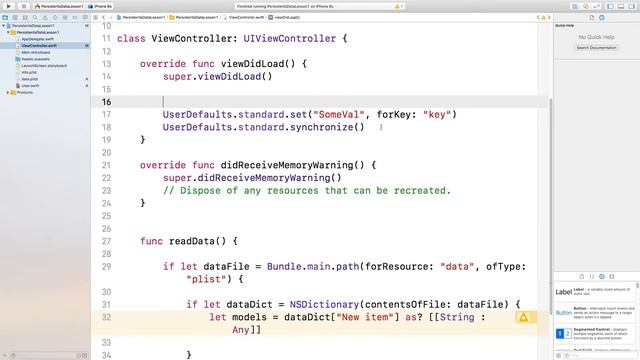Open the folder breadcrumb in jump bar
The image size is (640, 360).
coord(193,18)
